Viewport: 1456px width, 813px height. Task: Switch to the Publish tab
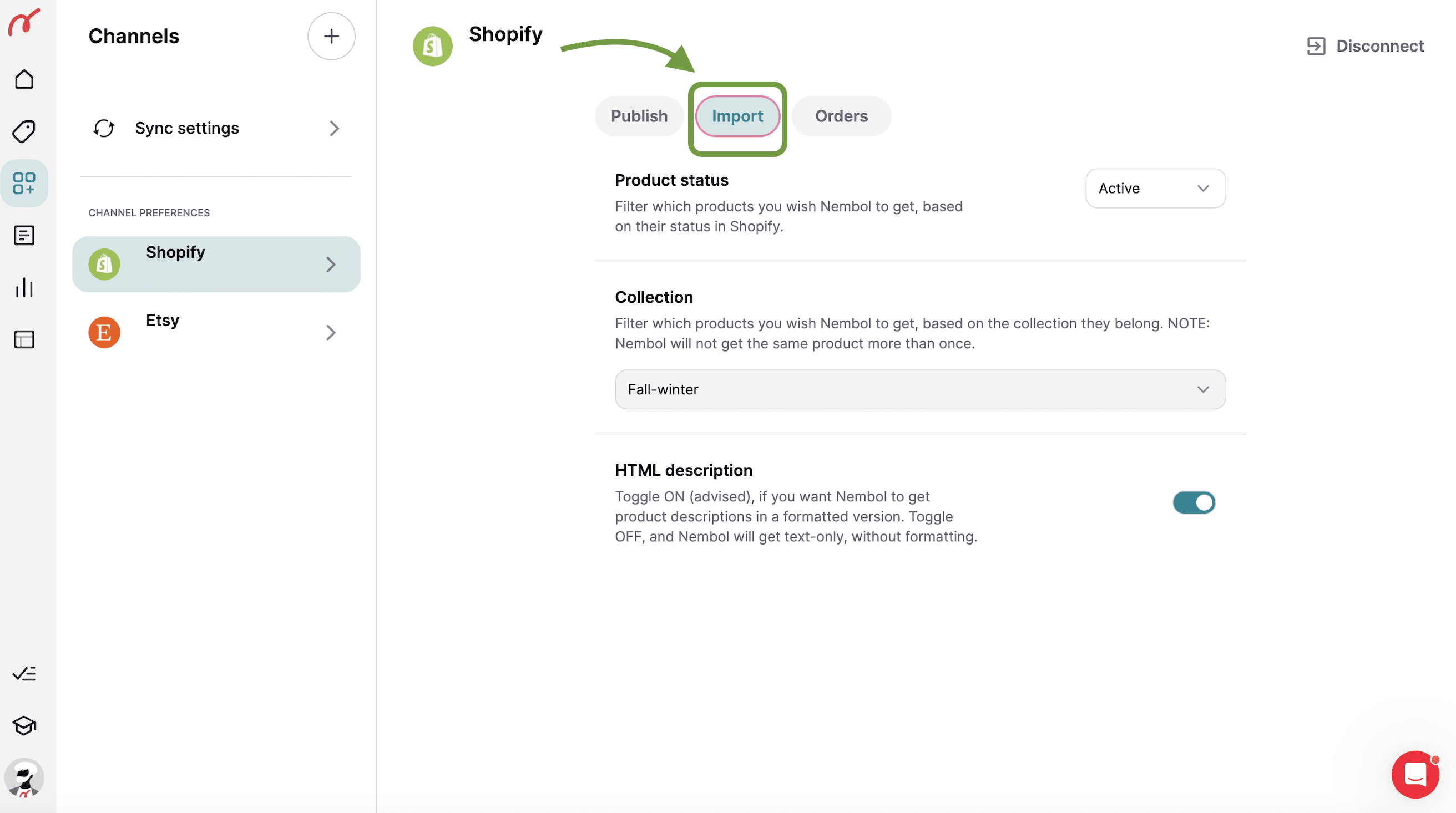(639, 116)
